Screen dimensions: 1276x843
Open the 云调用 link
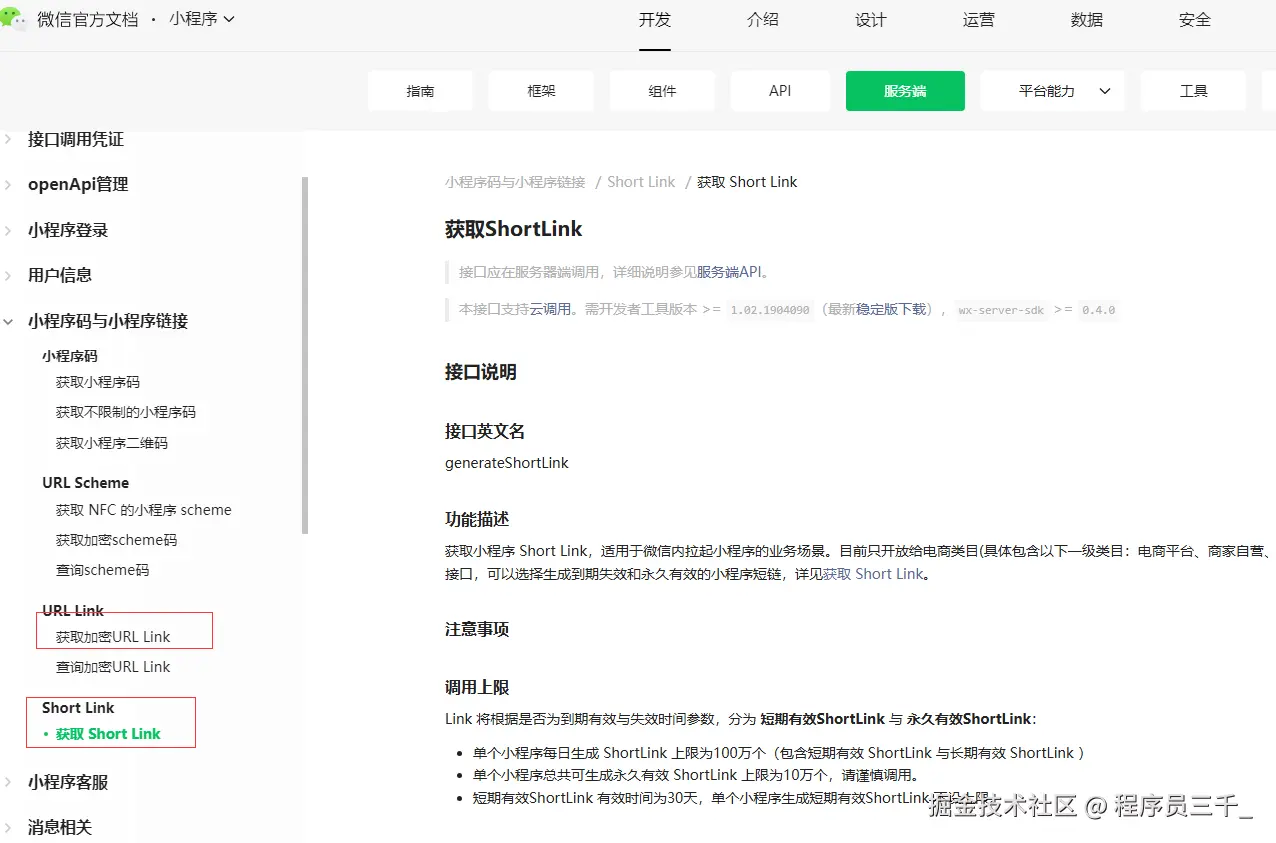pos(549,310)
